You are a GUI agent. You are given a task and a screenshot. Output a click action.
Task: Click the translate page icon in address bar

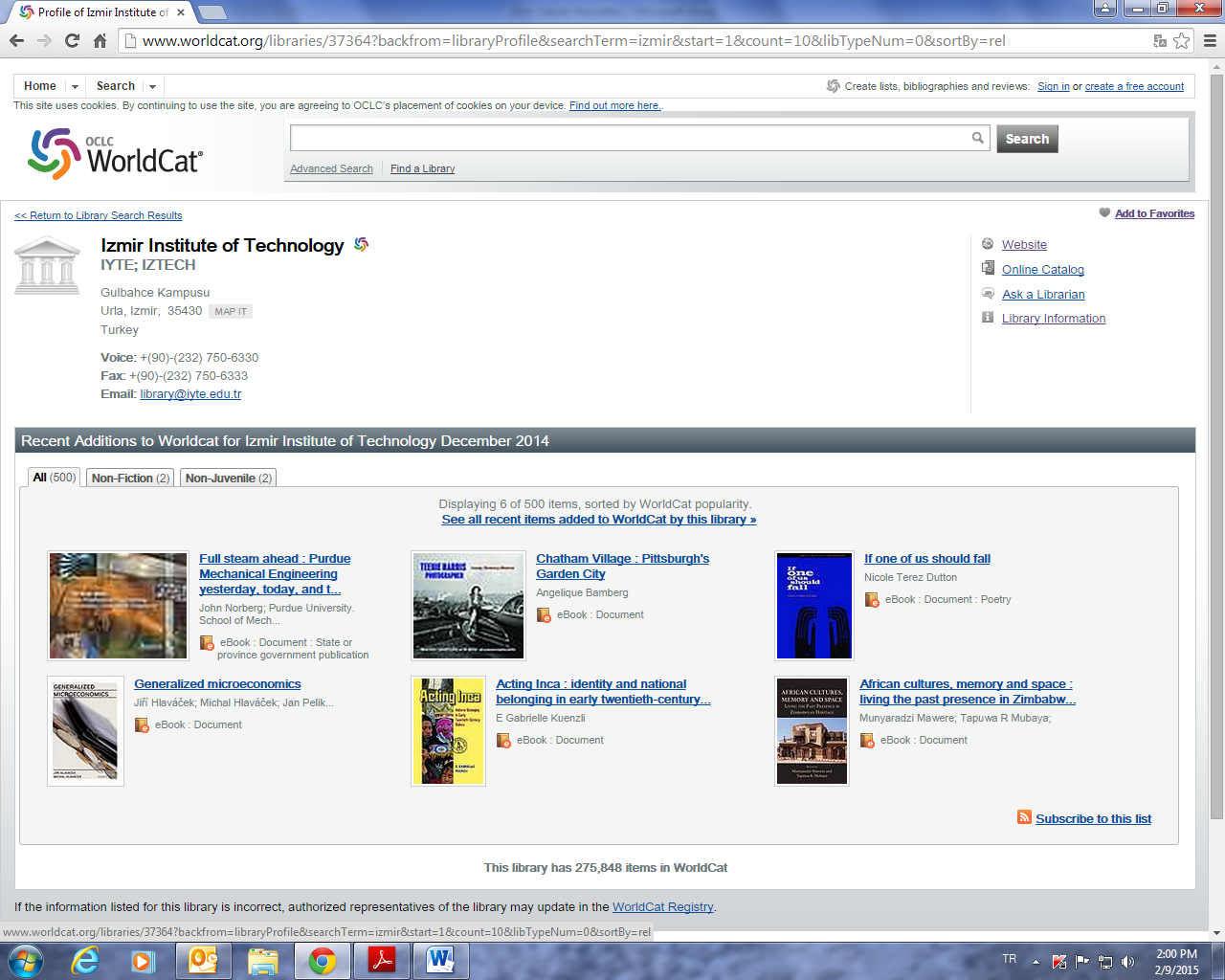tap(1160, 40)
